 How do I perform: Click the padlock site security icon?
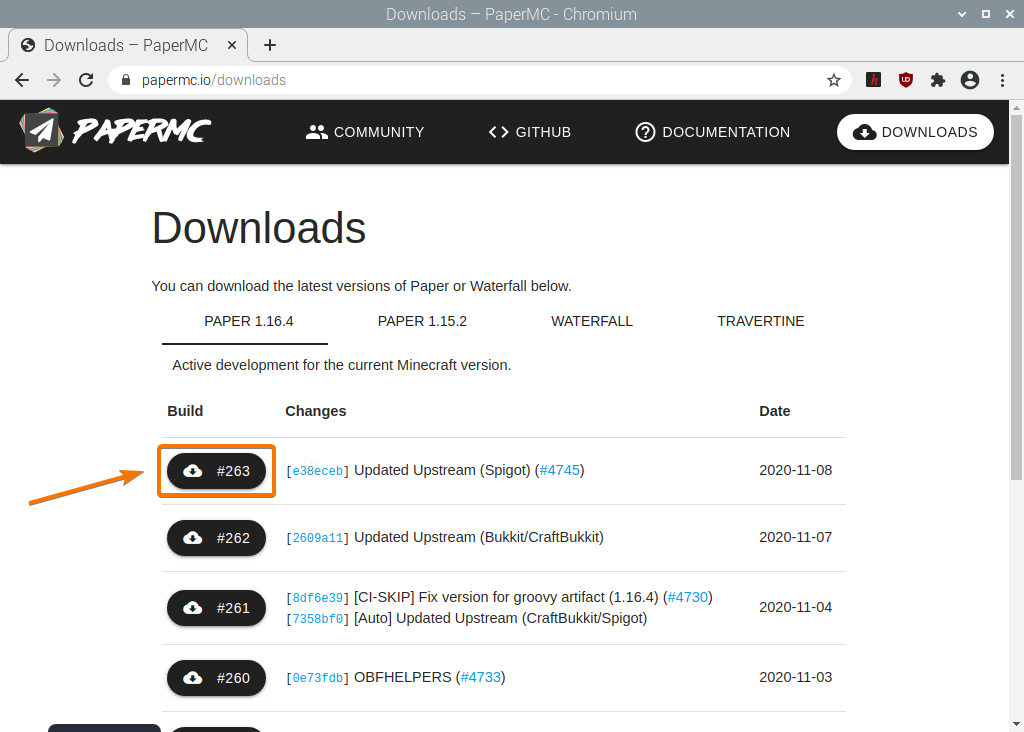click(126, 80)
